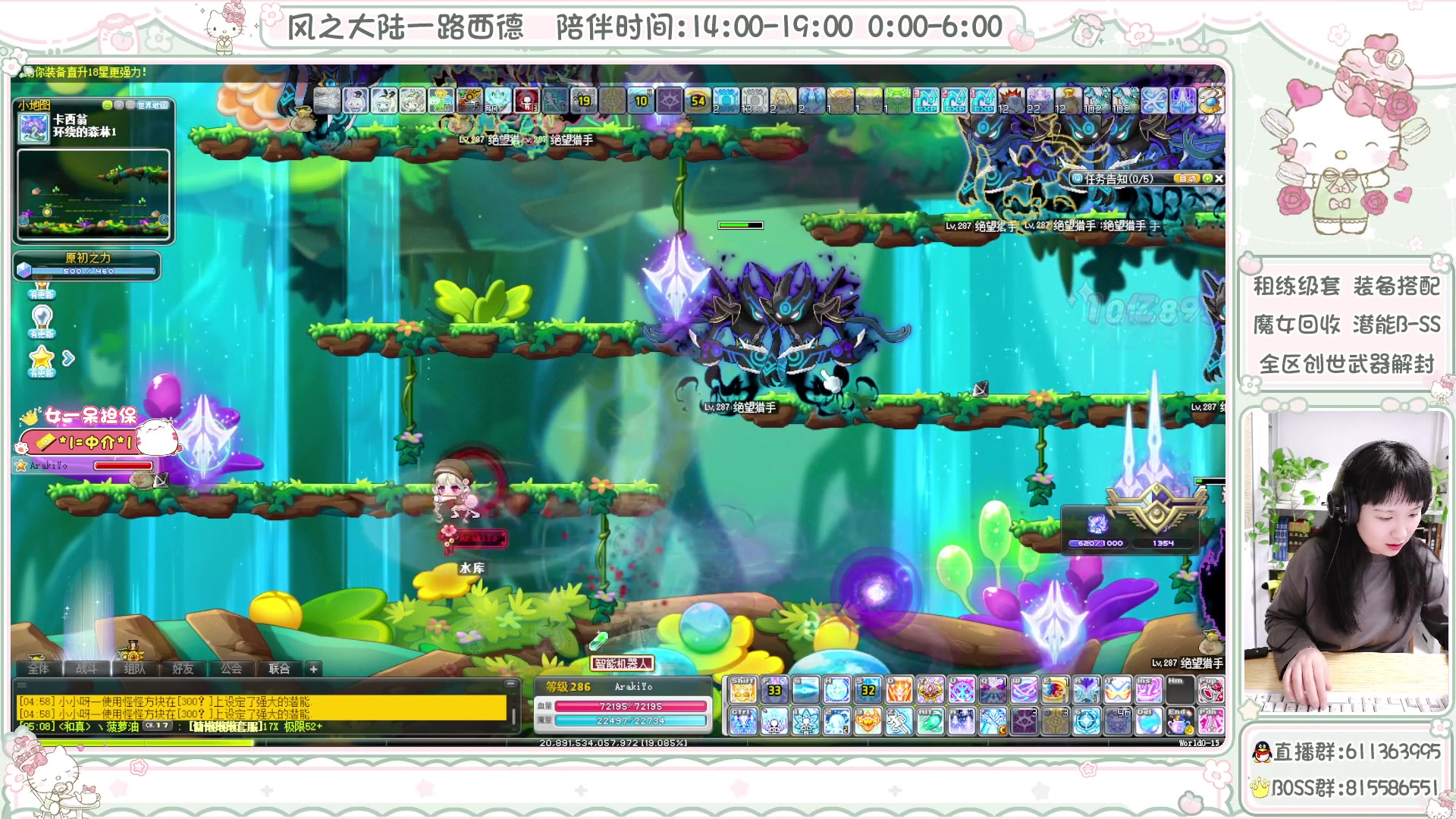Click the 原初之力 gauge bar

pyautogui.click(x=93, y=271)
